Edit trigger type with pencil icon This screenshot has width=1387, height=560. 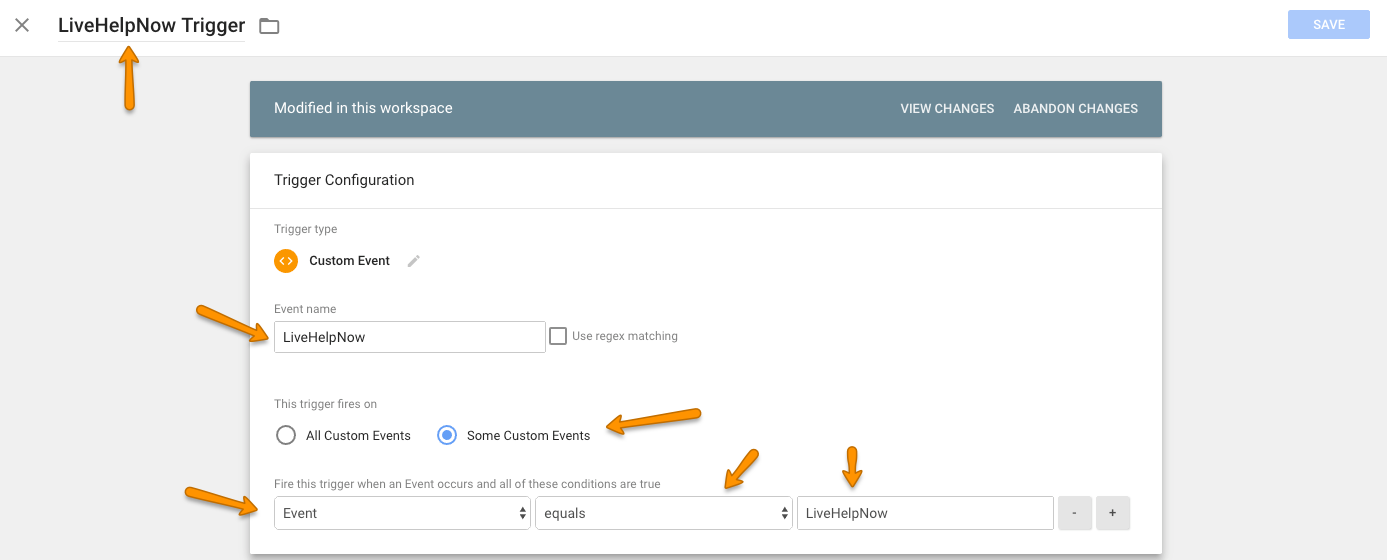coord(414,261)
